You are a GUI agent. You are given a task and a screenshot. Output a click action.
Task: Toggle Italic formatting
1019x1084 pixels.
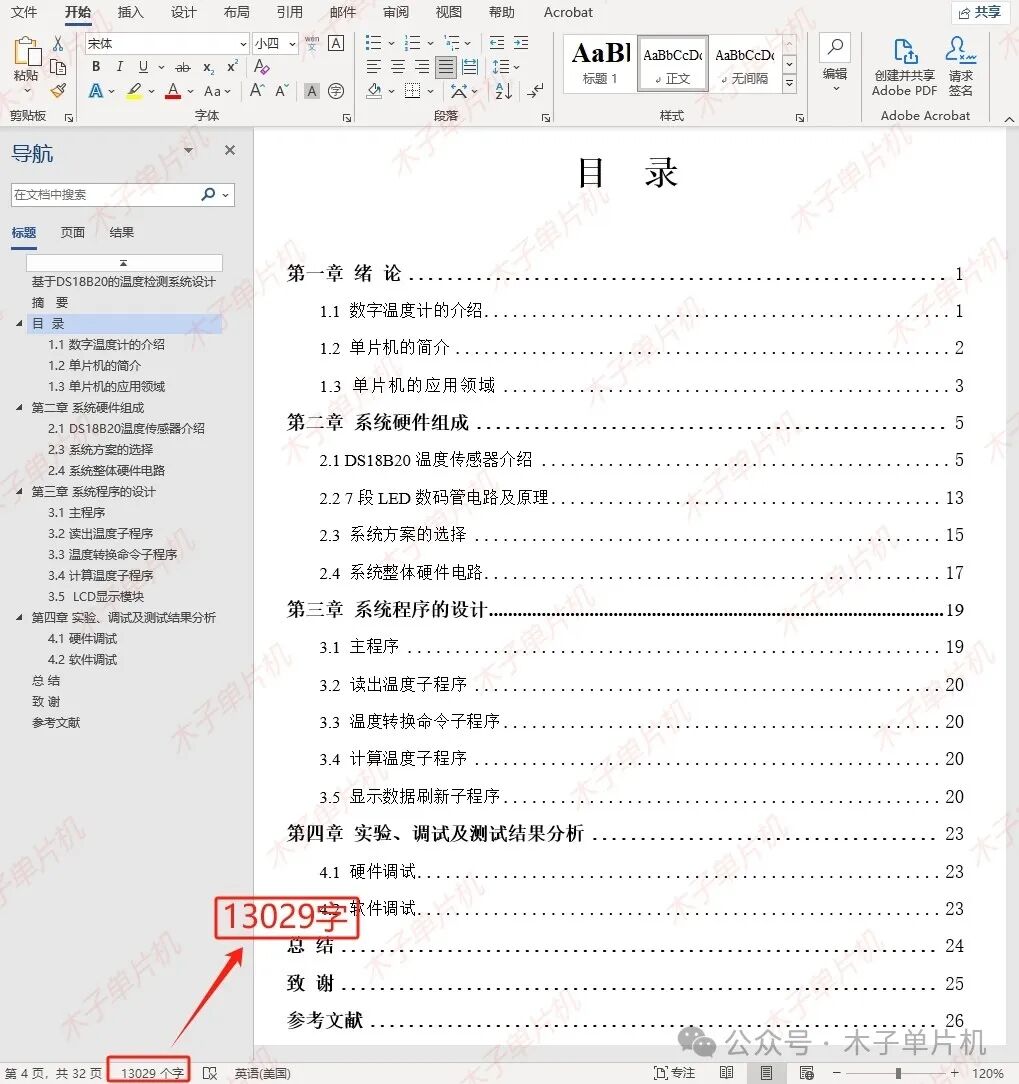[x=119, y=67]
